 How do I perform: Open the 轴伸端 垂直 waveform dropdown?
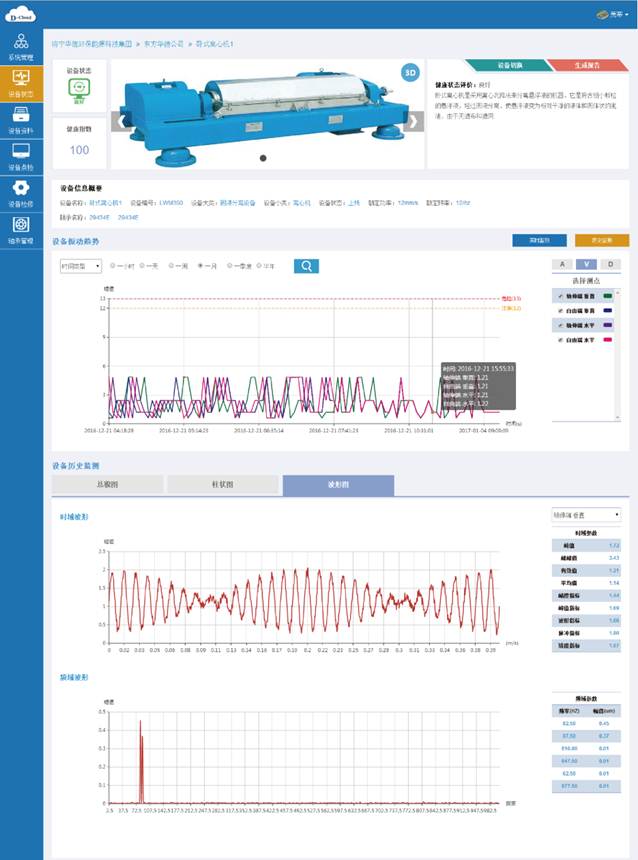[587, 515]
